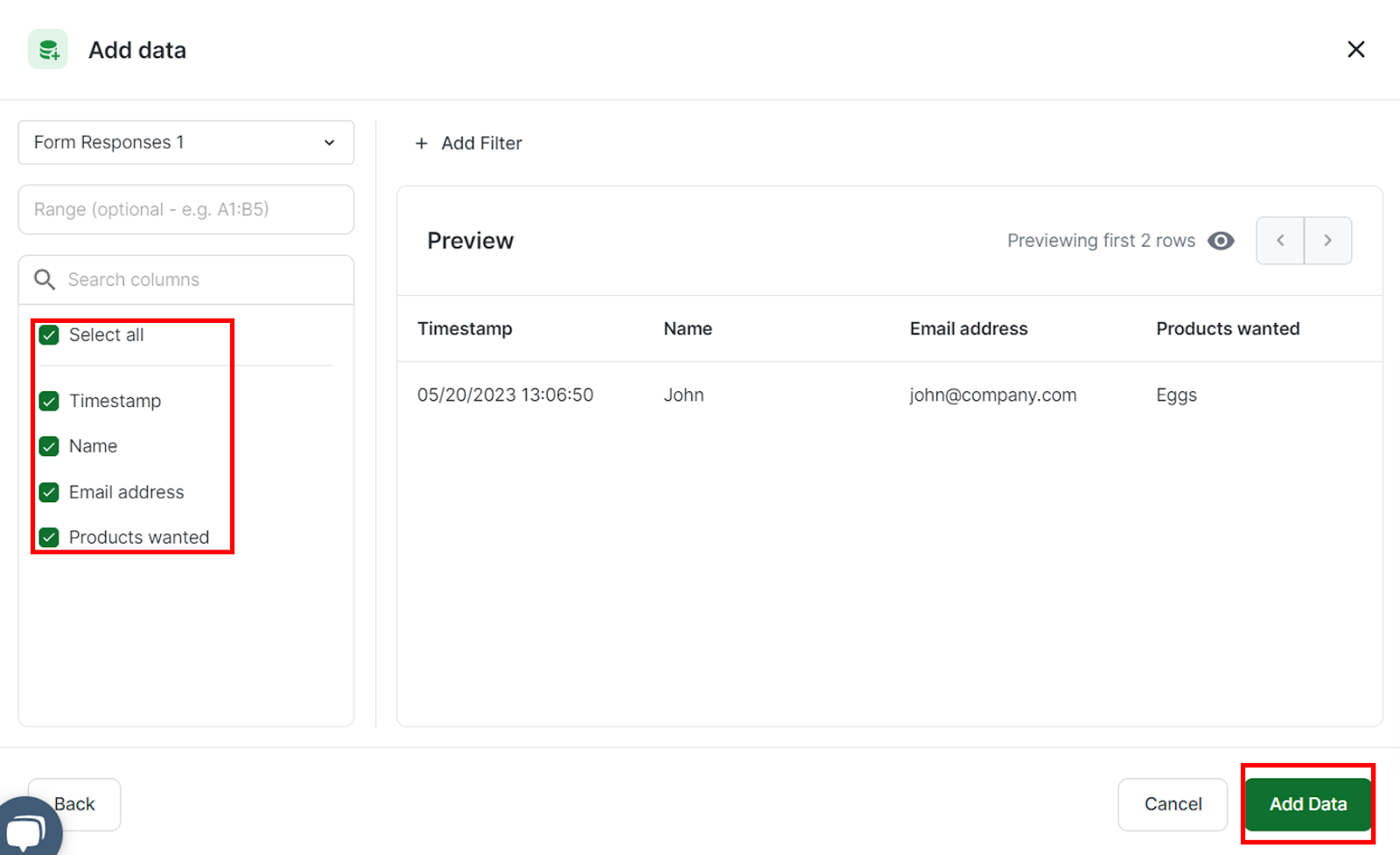Viewport: 1400px width, 855px height.
Task: Click the green Add data database icon
Action: click(47, 49)
